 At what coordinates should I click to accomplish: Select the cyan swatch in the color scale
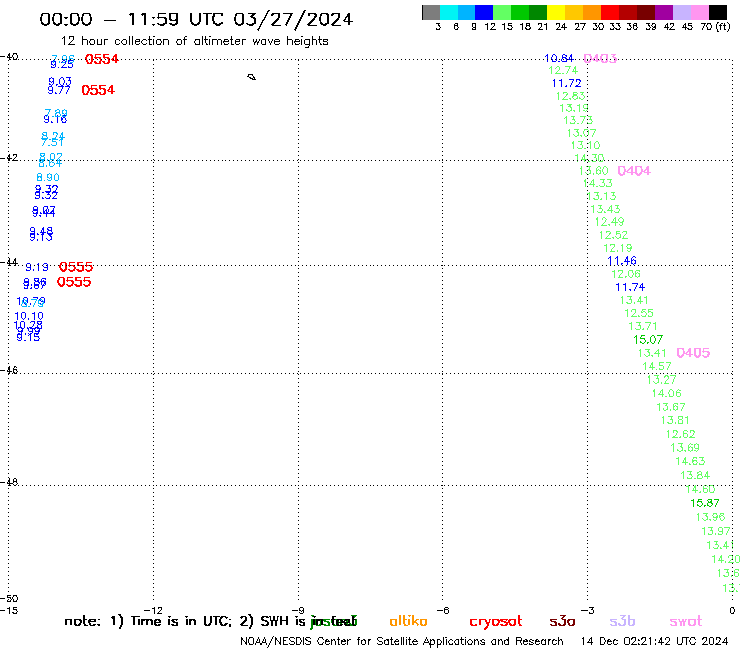tap(449, 12)
